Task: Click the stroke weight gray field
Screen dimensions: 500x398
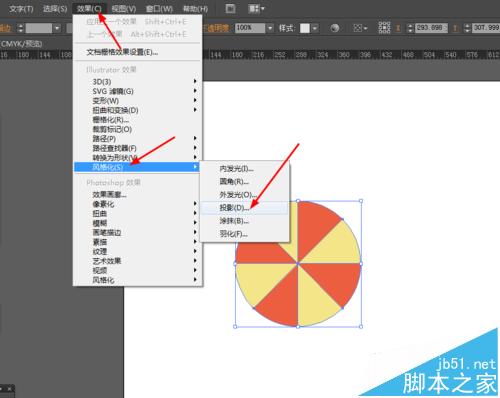Action: click(x=39, y=28)
